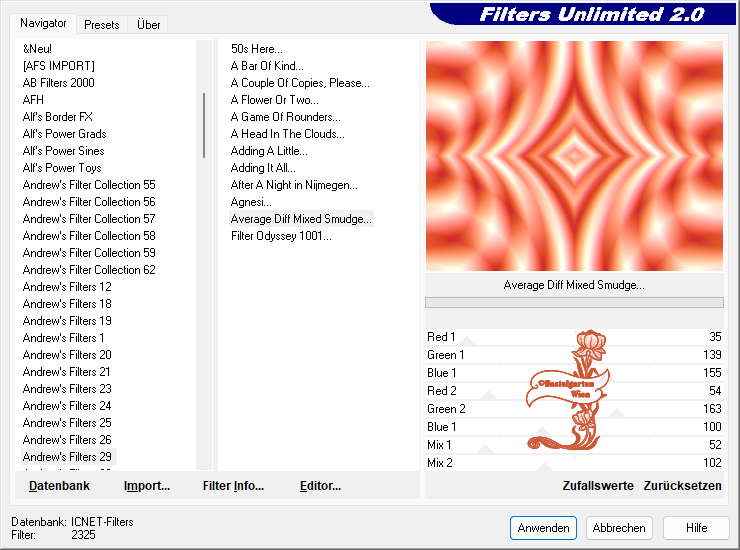Select Andrew's Filter Collection 62
This screenshot has width=740, height=550.
pyautogui.click(x=89, y=270)
